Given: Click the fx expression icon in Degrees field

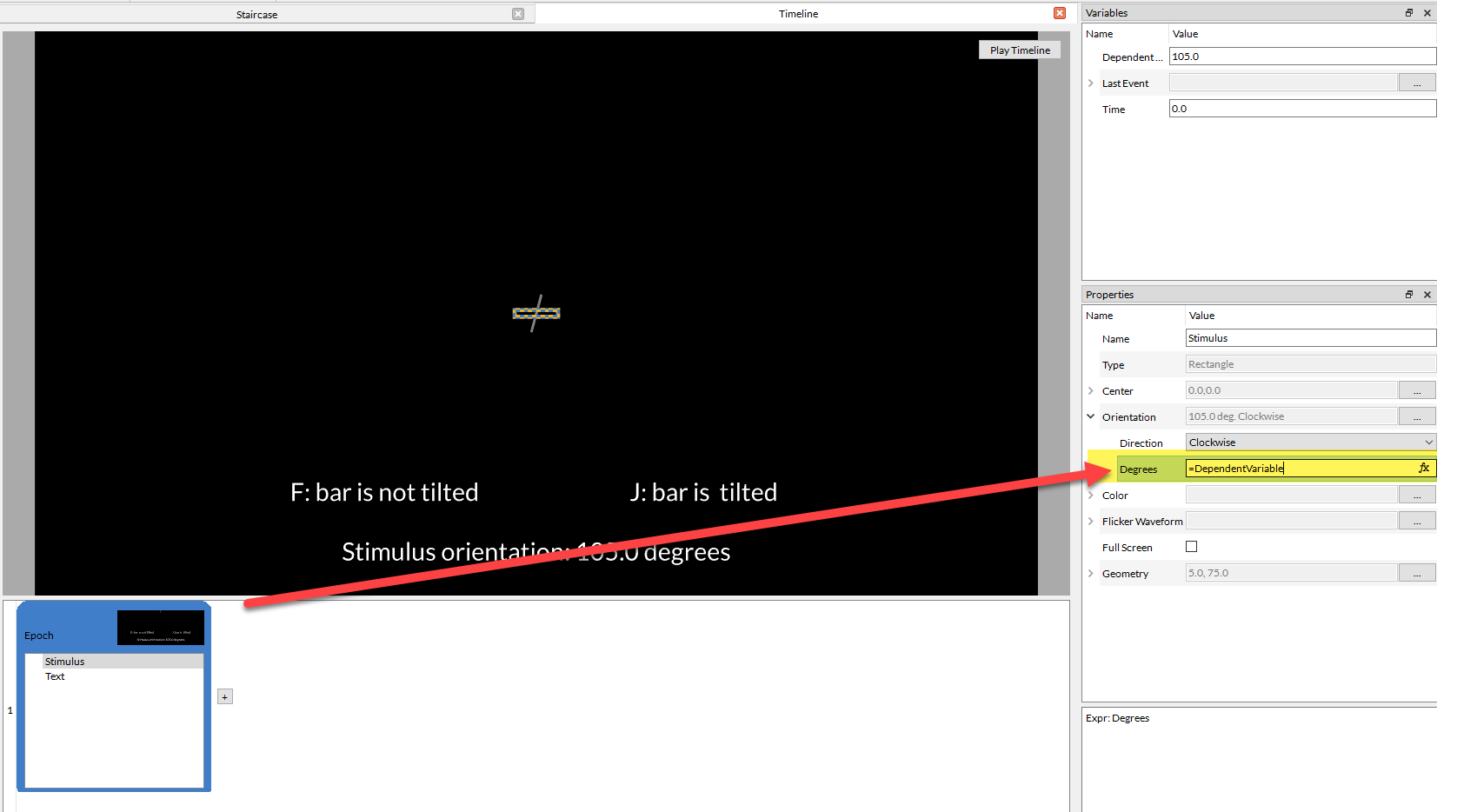Looking at the screenshot, I should [1423, 469].
